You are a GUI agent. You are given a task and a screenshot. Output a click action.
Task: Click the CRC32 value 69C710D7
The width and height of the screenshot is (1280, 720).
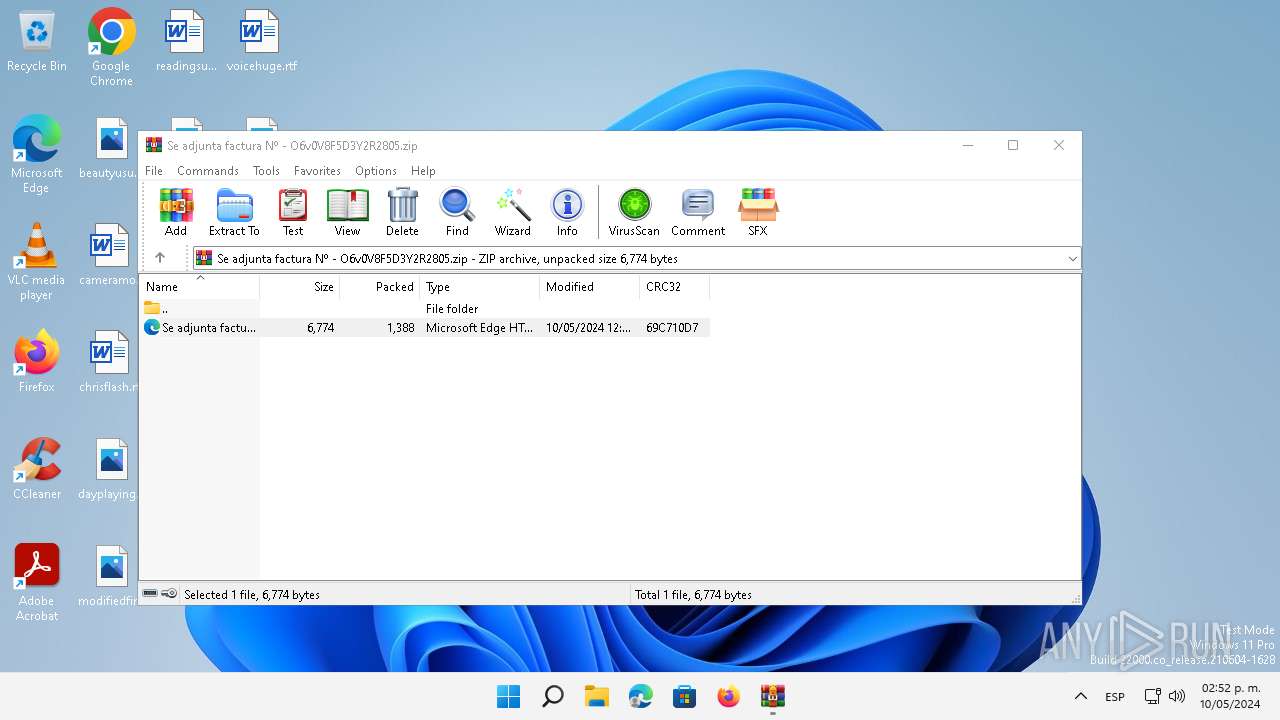coord(672,328)
